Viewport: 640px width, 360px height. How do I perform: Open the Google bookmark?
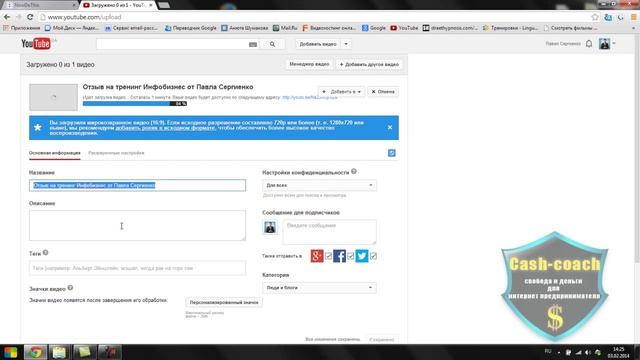(x=373, y=28)
